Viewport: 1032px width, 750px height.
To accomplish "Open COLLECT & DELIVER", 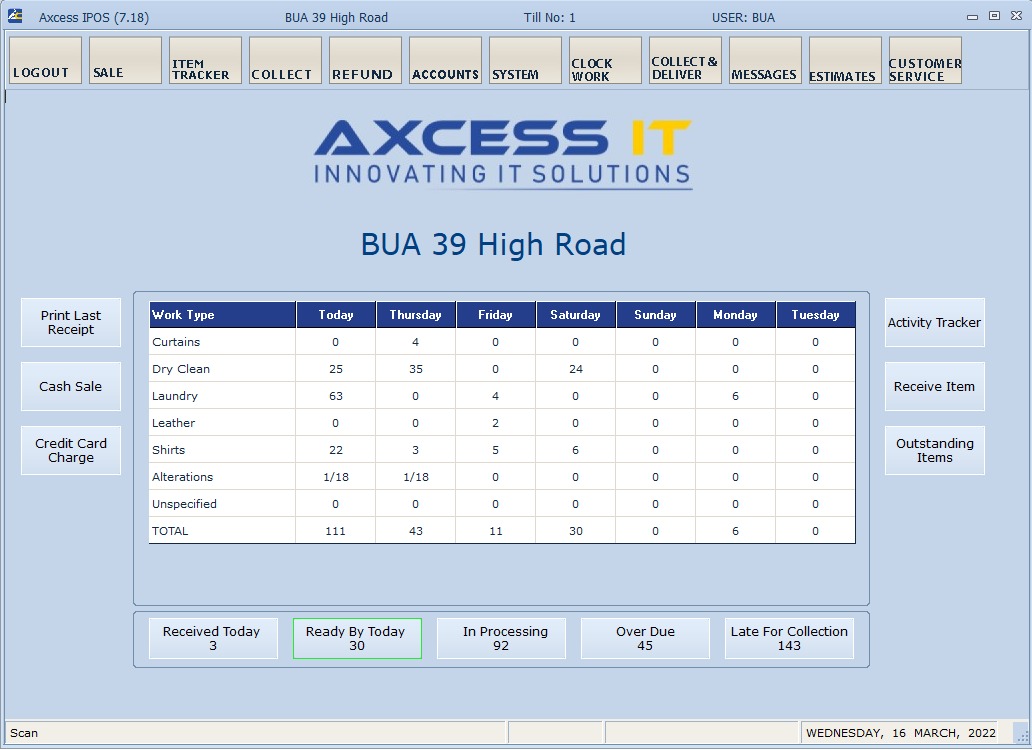I will tap(684, 60).
